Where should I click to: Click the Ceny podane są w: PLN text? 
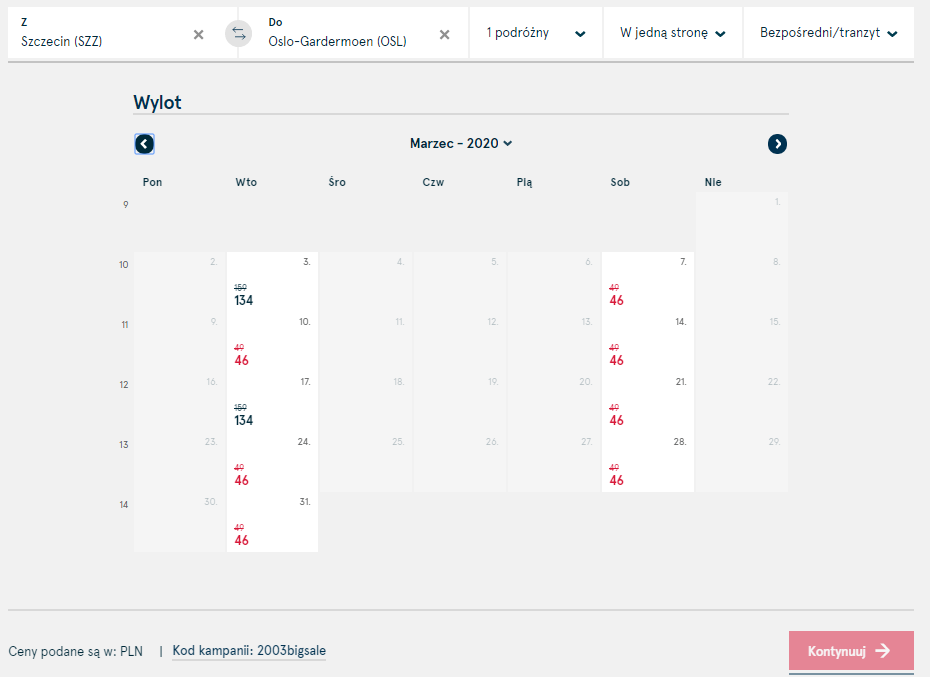[76, 651]
